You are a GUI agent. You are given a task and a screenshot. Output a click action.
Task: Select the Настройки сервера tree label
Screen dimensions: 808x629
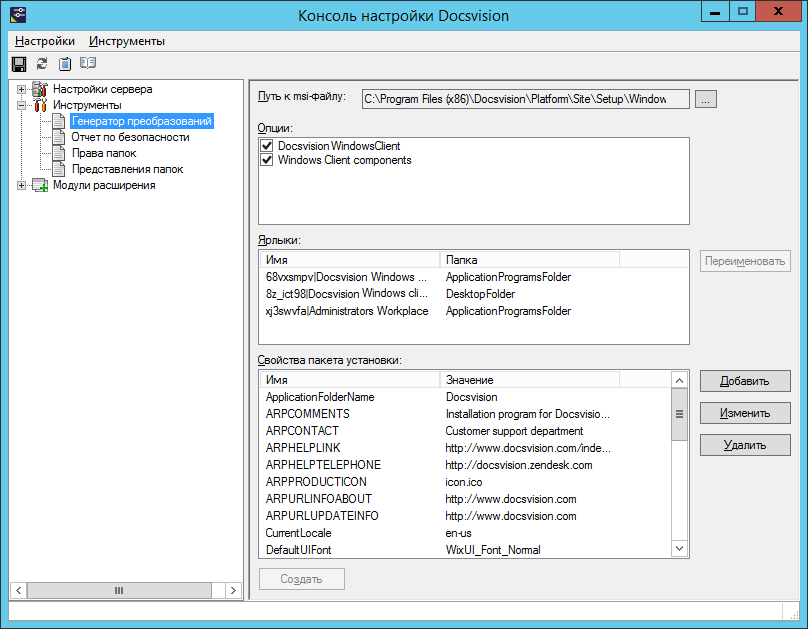click(103, 89)
